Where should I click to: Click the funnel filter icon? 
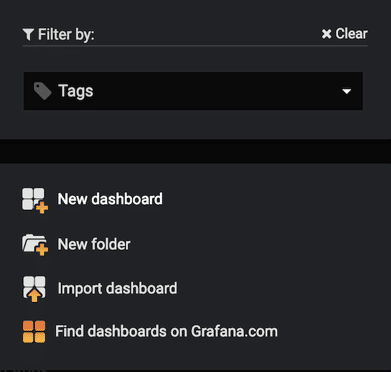(28, 34)
